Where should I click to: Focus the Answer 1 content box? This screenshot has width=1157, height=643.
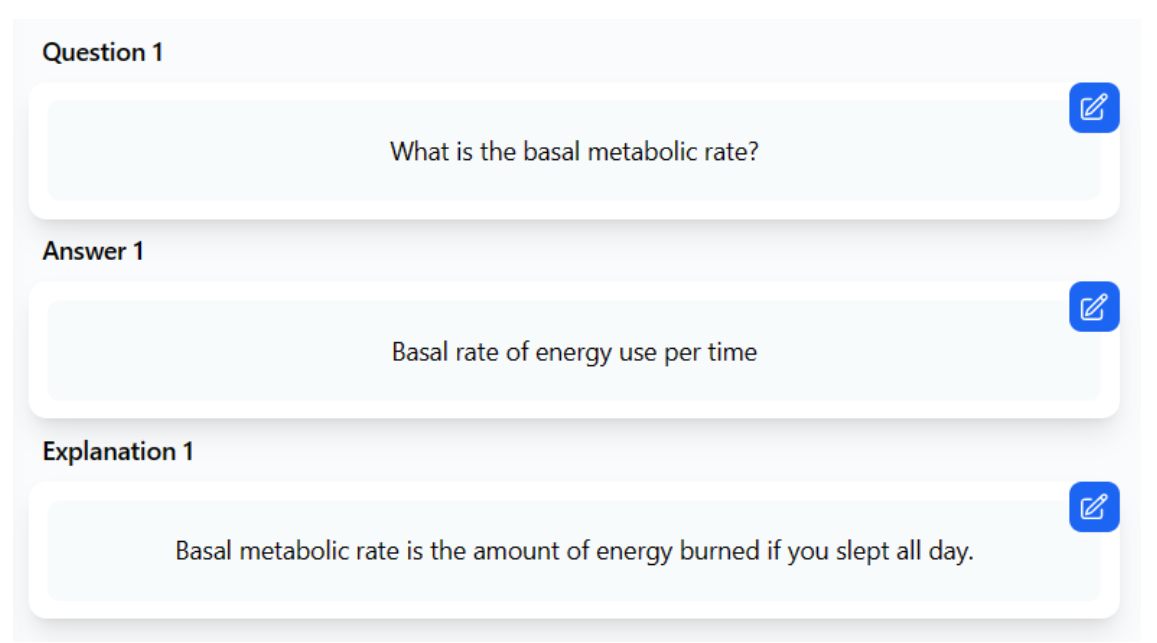click(574, 351)
